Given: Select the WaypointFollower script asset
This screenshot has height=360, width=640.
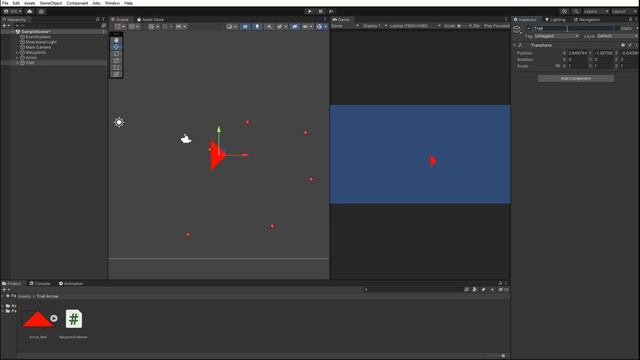Looking at the screenshot, I should (x=73, y=319).
